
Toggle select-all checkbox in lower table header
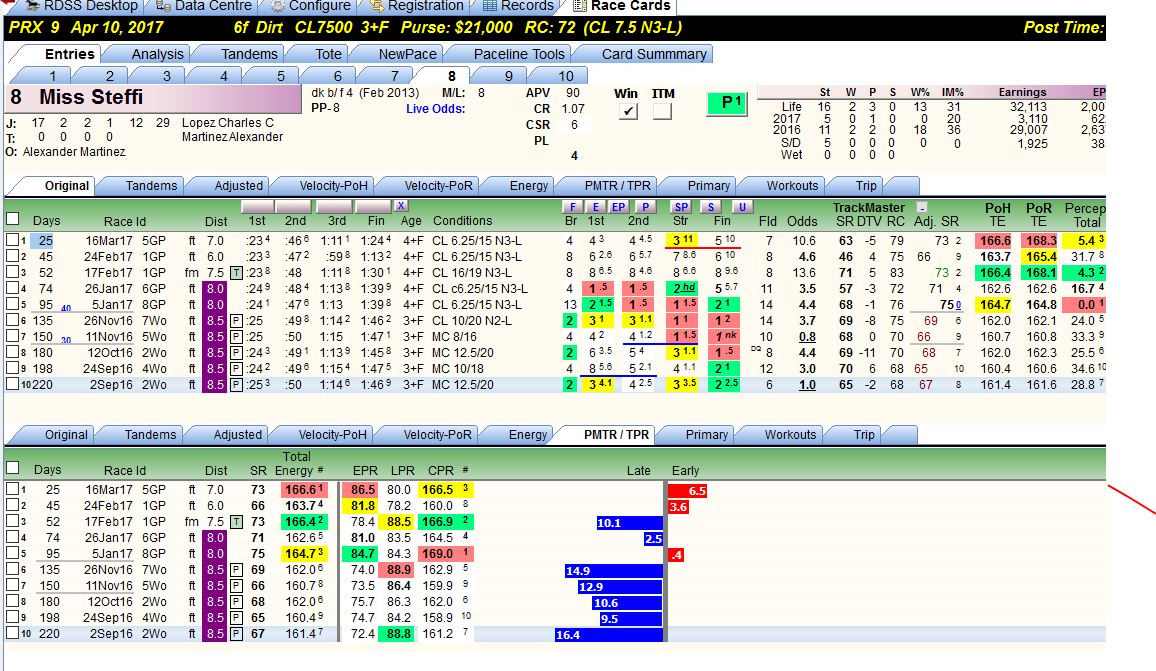pos(13,468)
